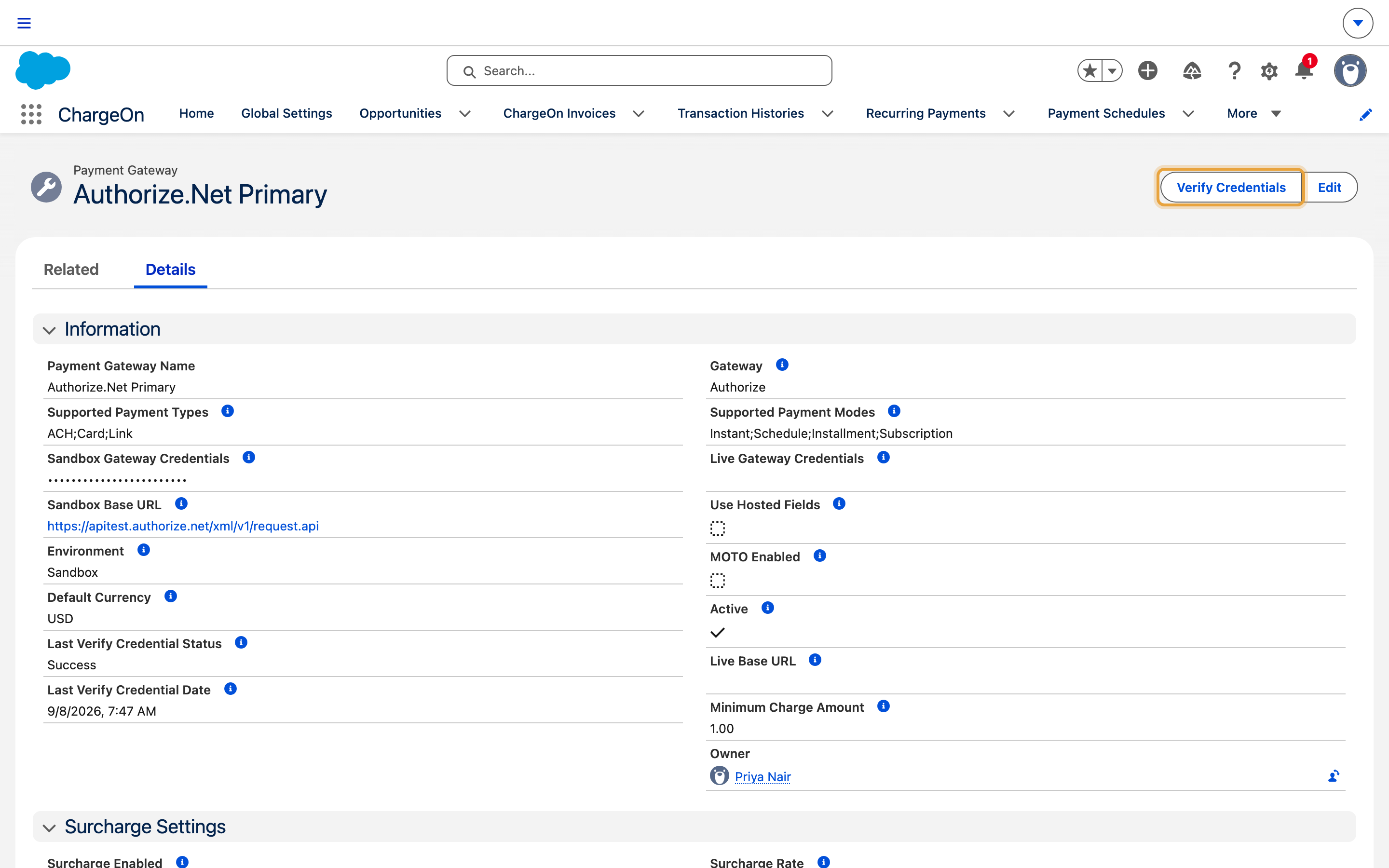
Task: Open the App Launcher dots grid
Action: (x=31, y=114)
